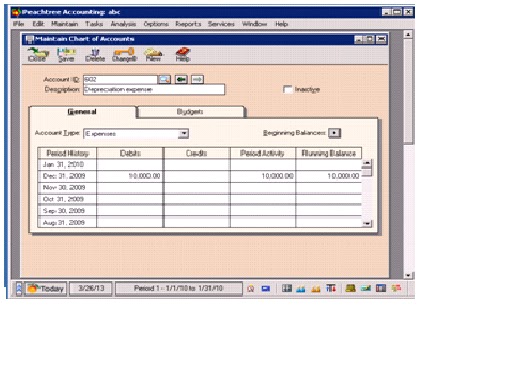Open the Reports menu

click(x=188, y=24)
